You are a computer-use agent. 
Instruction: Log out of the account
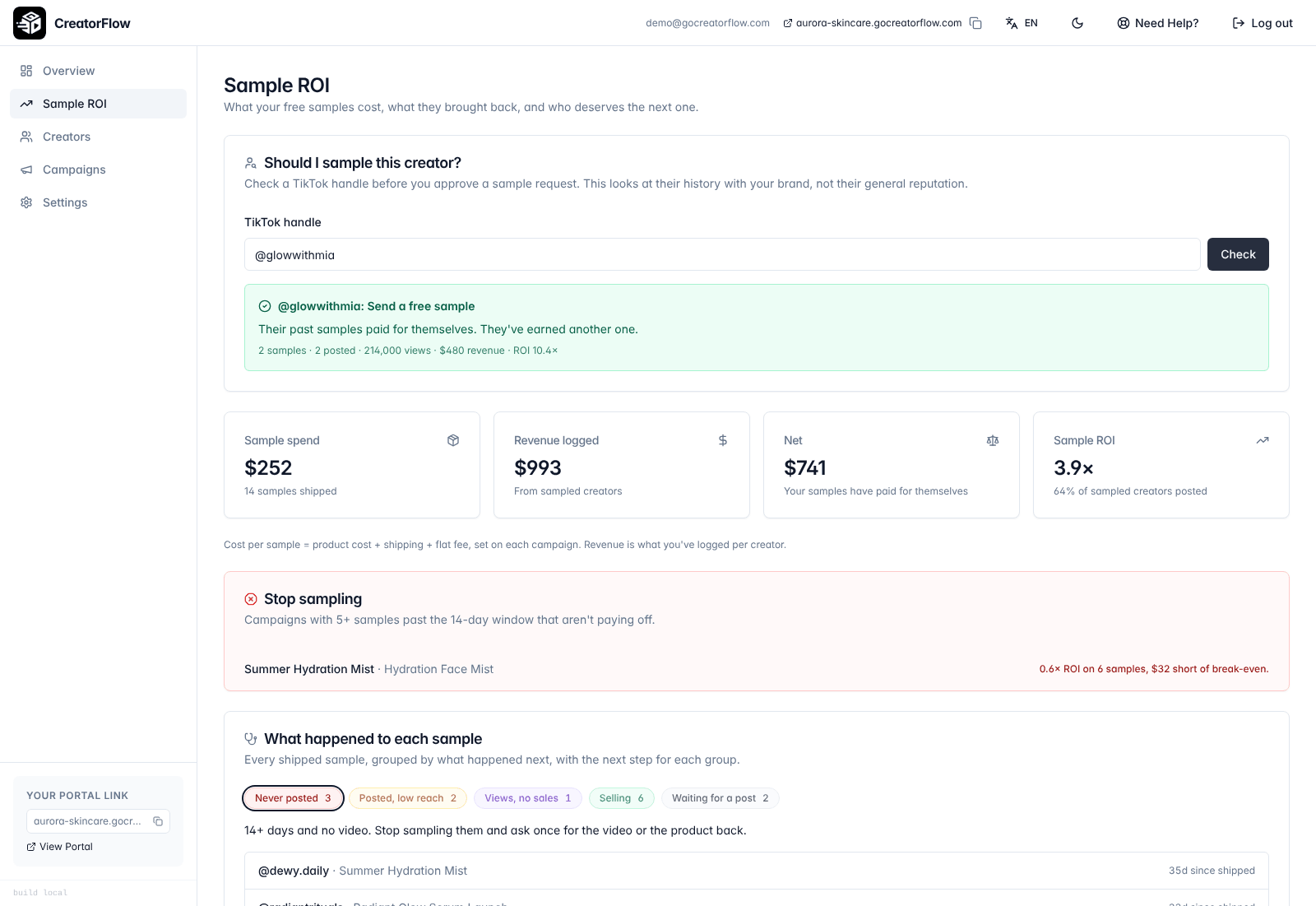pos(1263,23)
